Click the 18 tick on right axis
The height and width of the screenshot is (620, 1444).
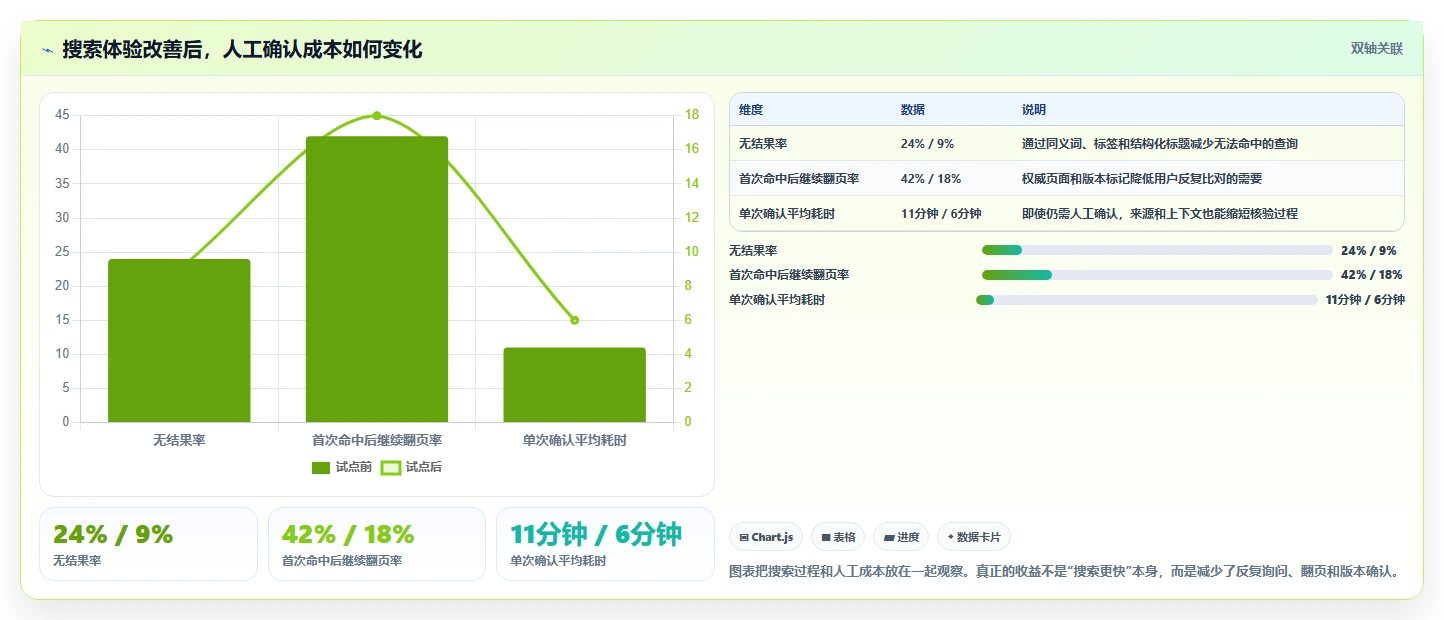691,115
